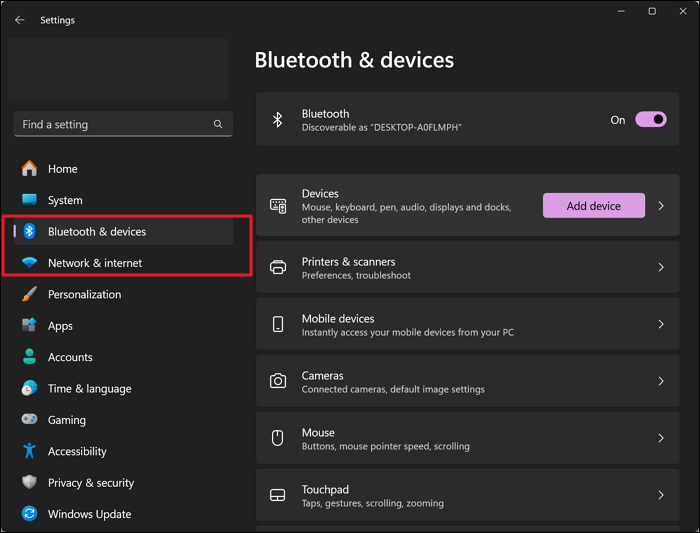The image size is (700, 533).
Task: Open the Cameras settings row
Action: click(467, 381)
